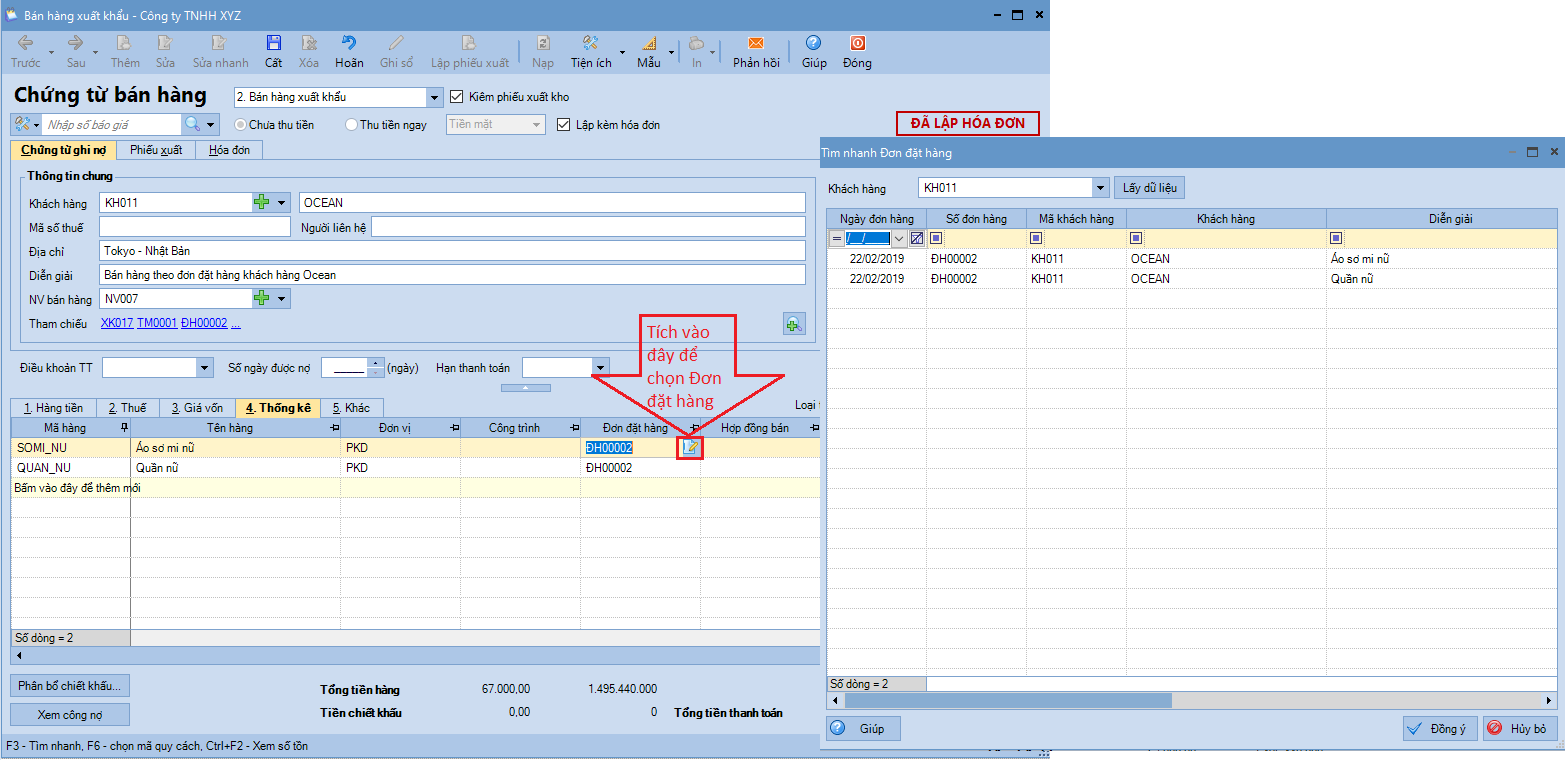Select the Thu tiền ngay radio option

point(351,125)
